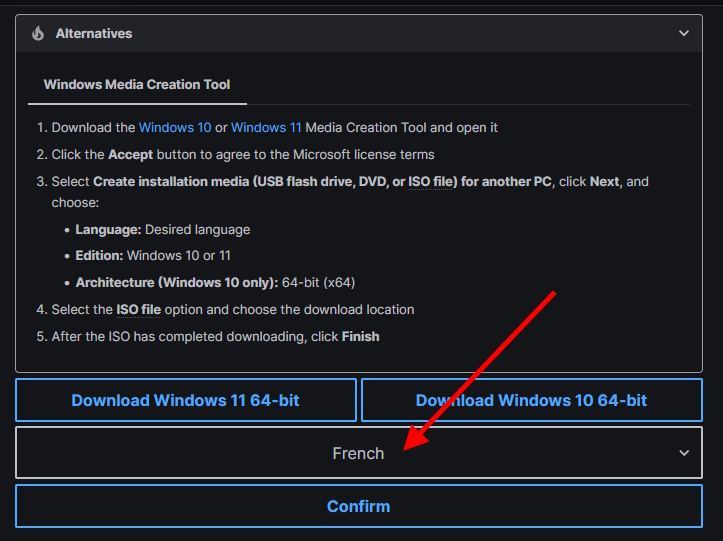Viewport: 723px width, 541px height.
Task: Collapse the Alternatives section using its chevron
Action: [684, 33]
